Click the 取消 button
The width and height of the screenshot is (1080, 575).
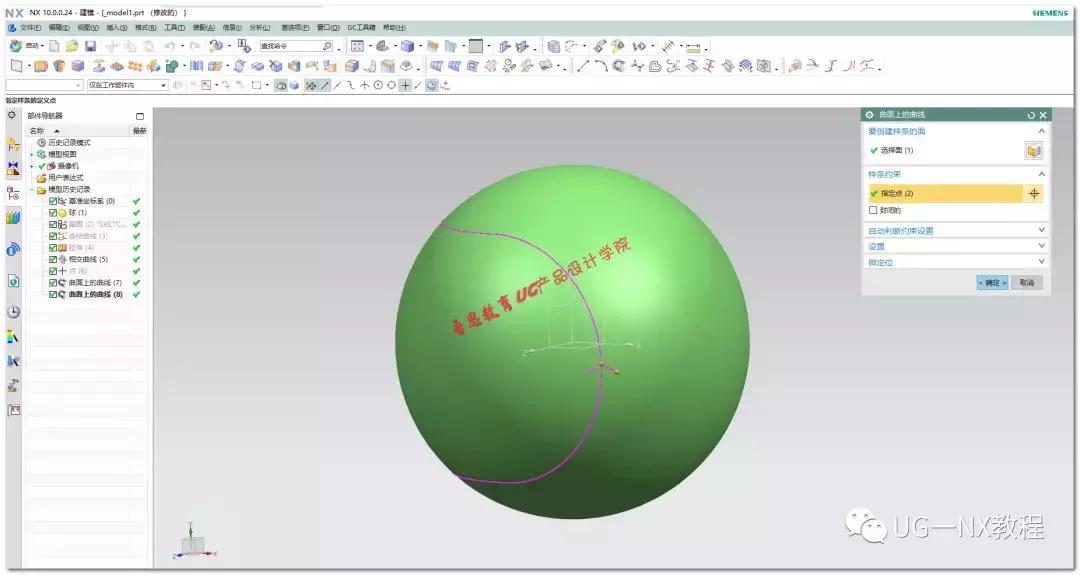(1026, 283)
